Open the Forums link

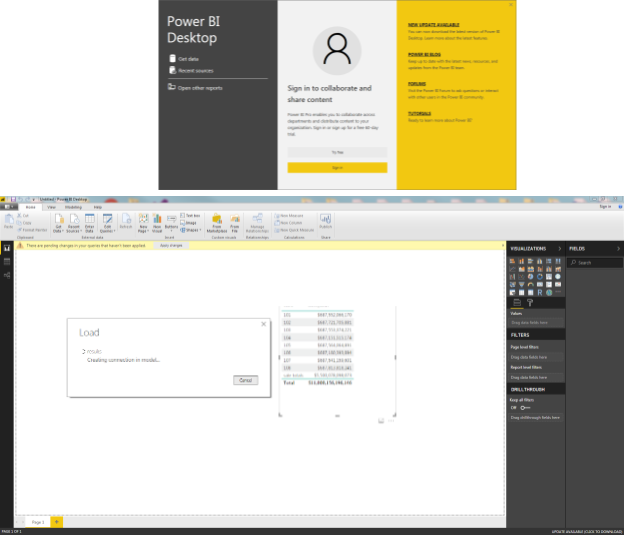(417, 84)
